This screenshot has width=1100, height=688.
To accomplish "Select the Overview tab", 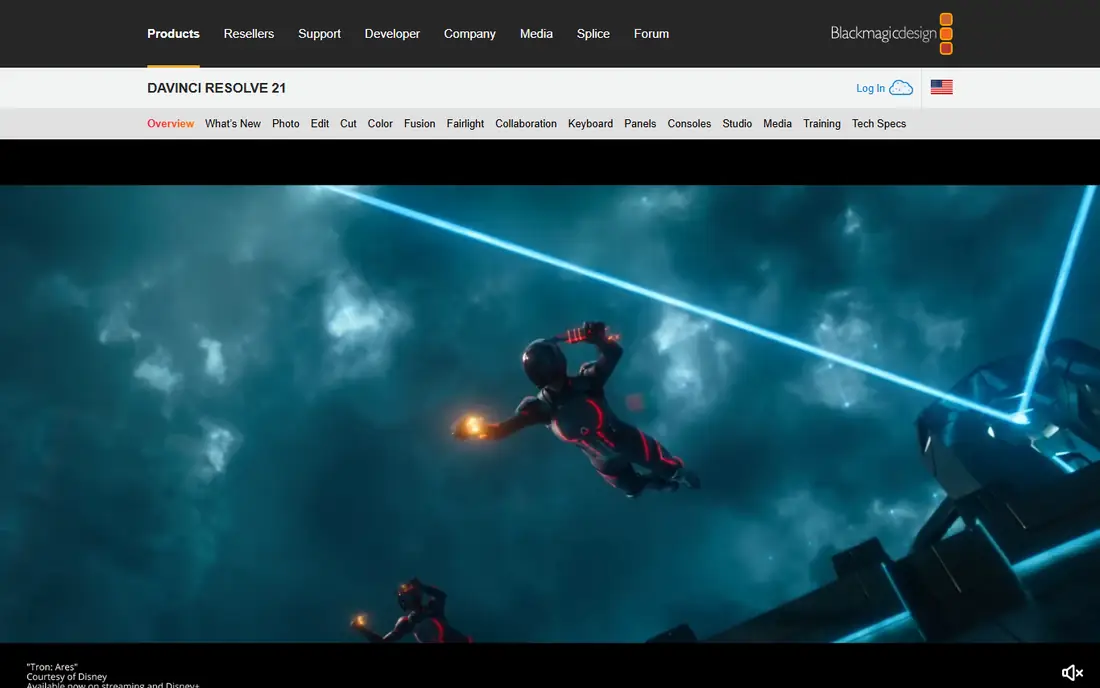I will pos(170,123).
